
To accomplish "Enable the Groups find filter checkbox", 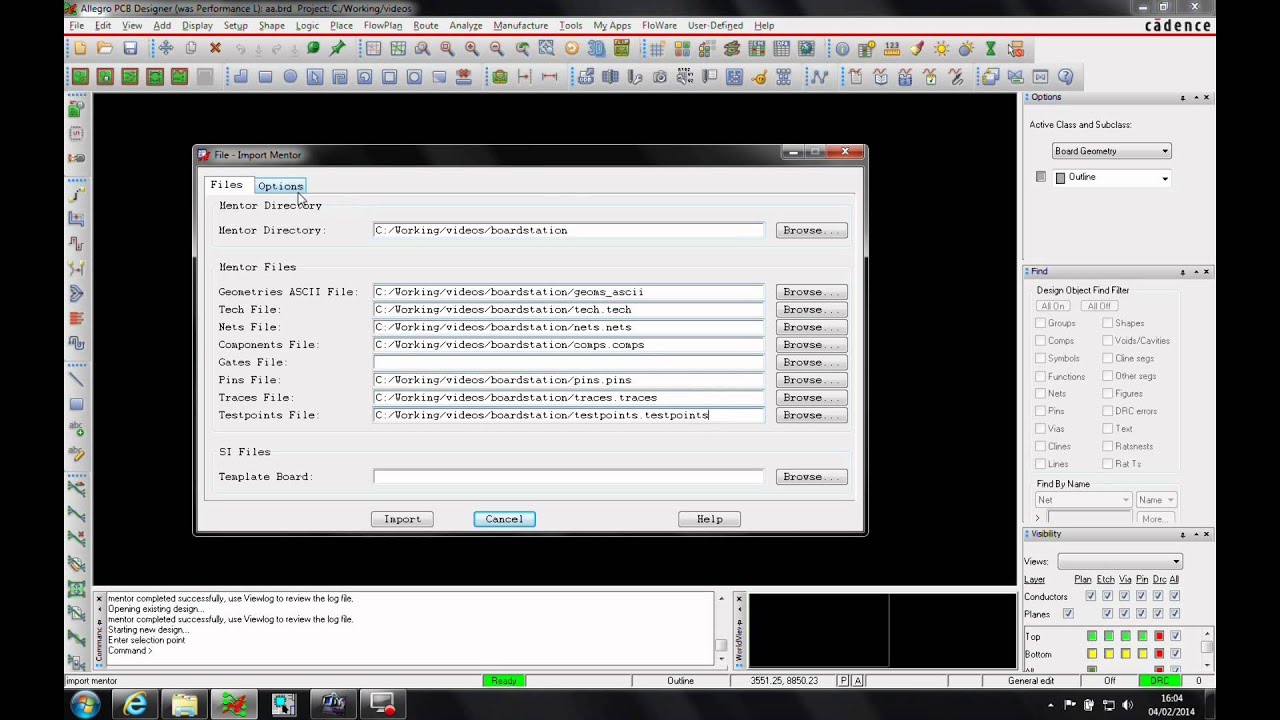I will click(x=1040, y=323).
